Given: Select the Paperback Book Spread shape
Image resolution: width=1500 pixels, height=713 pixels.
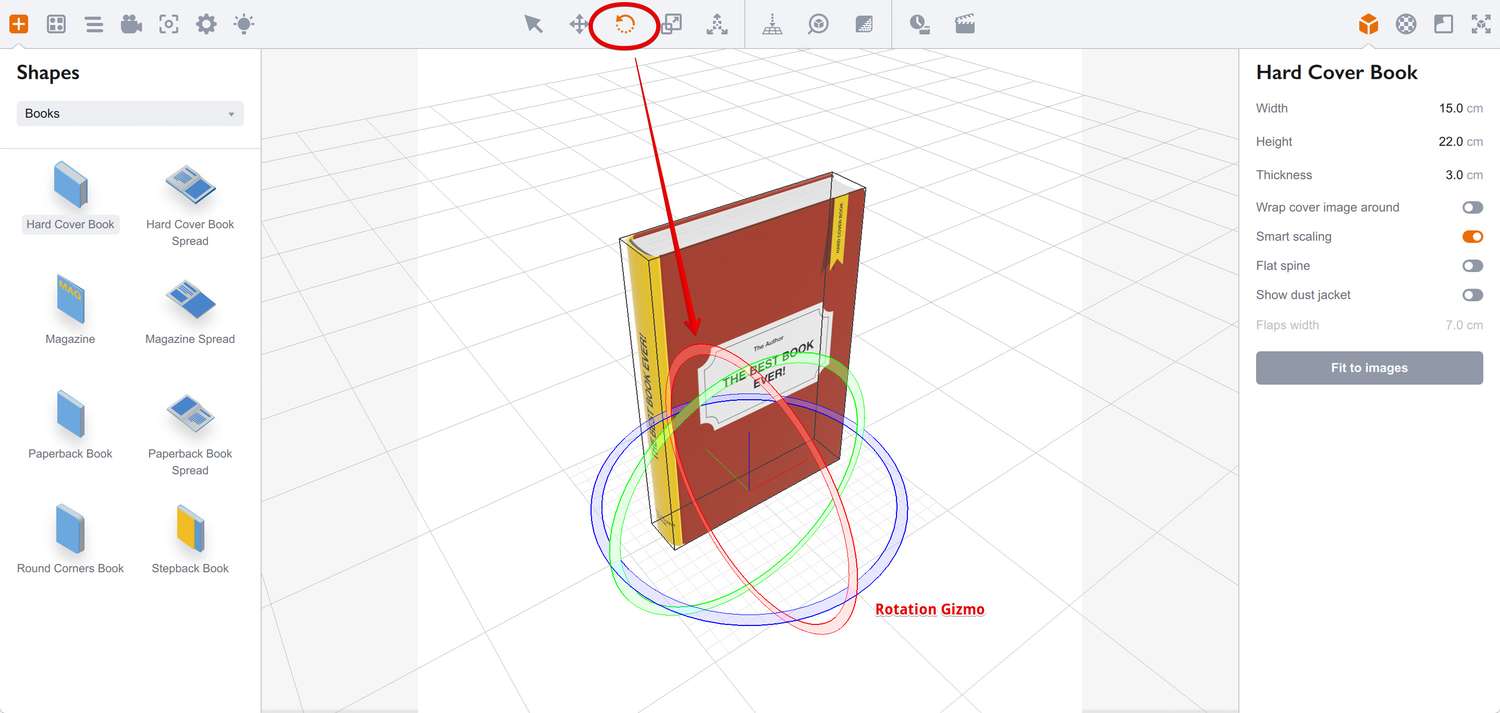Looking at the screenshot, I should click(190, 435).
